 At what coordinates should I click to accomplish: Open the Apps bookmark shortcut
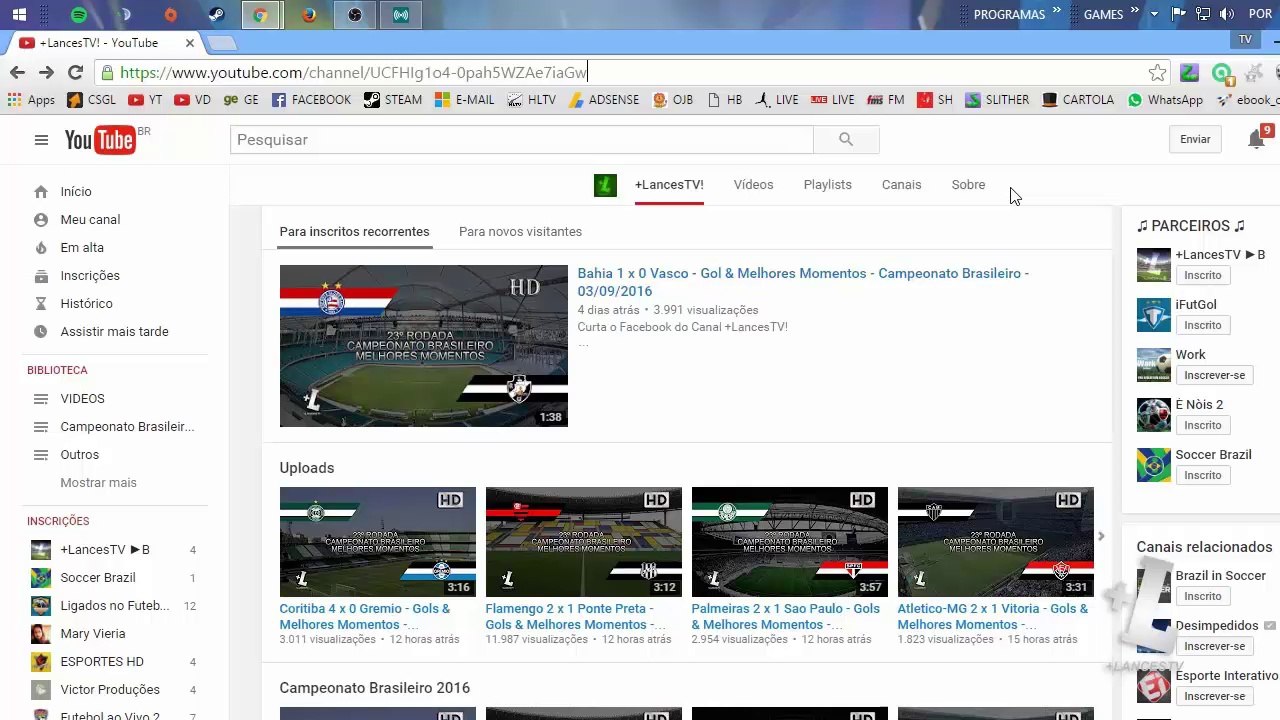[31, 100]
